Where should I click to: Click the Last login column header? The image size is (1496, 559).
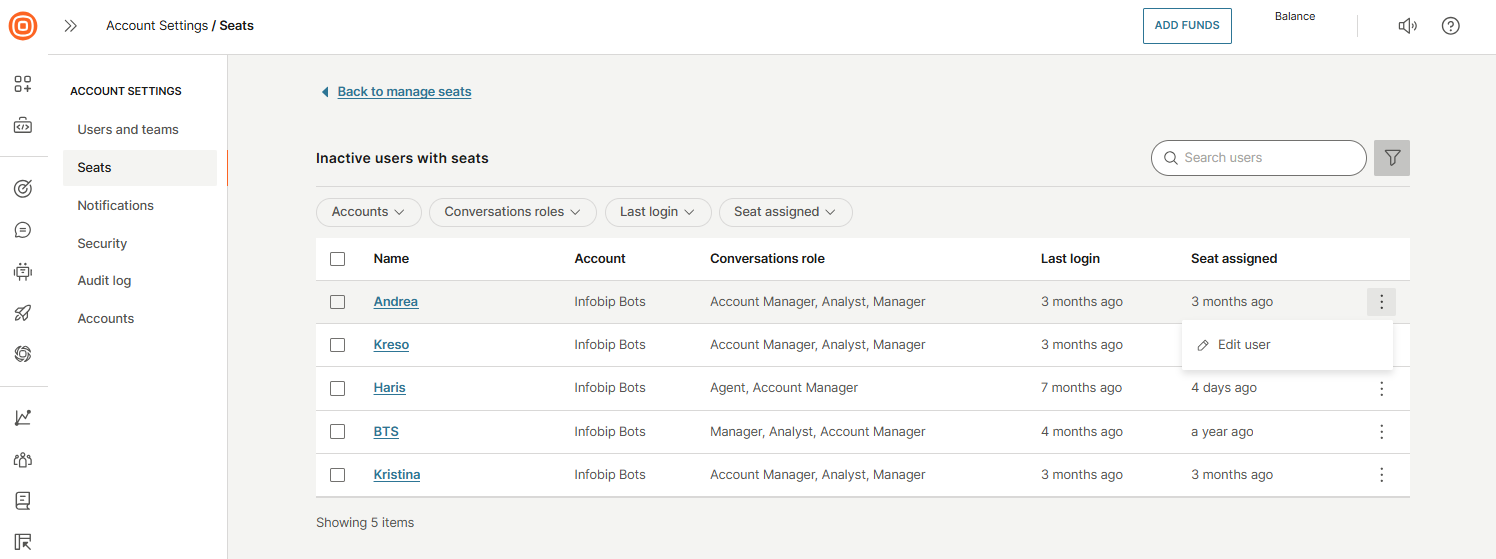coord(1070,259)
